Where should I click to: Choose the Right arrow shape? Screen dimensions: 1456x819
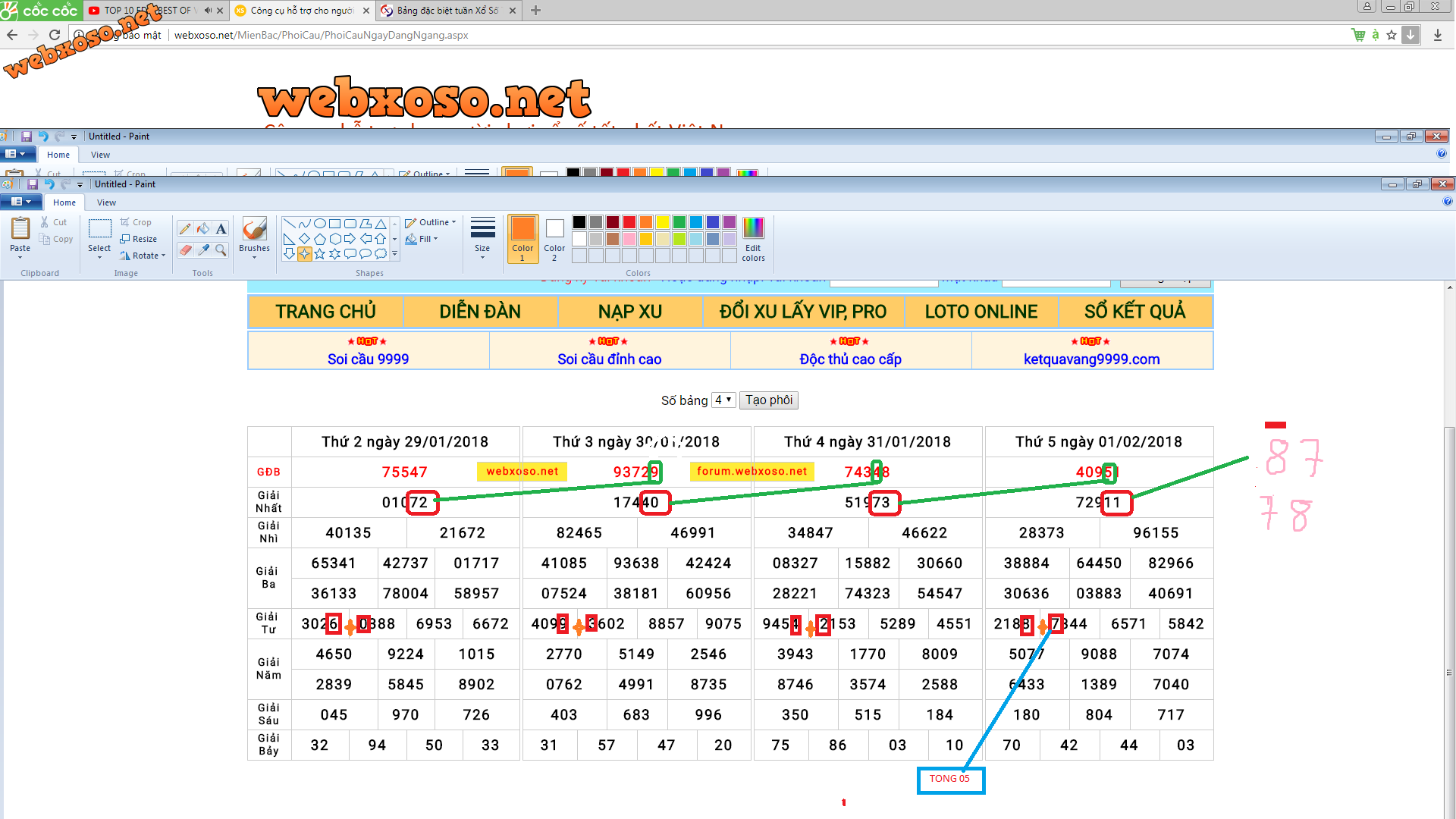point(350,239)
